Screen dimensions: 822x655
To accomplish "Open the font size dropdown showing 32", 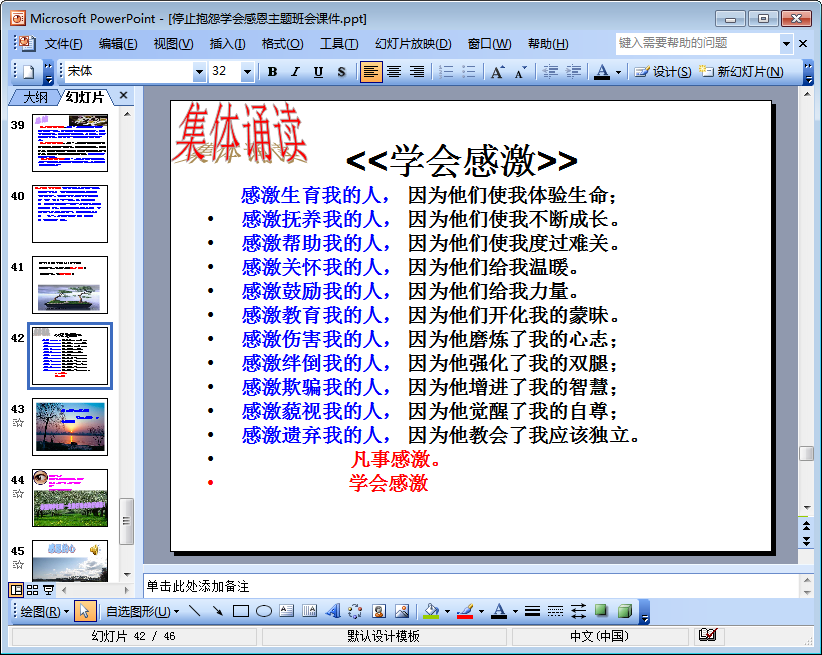I will tap(247, 72).
